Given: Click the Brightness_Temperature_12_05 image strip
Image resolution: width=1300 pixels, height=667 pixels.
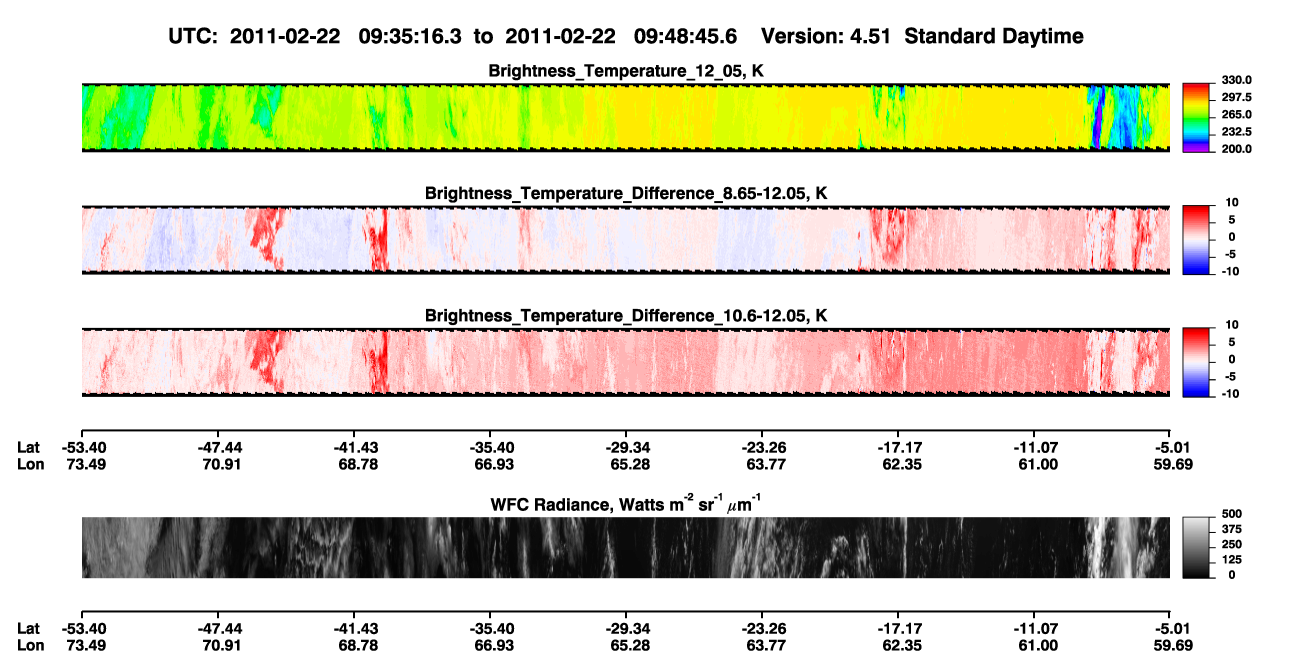Looking at the screenshot, I should pyautogui.click(x=625, y=118).
